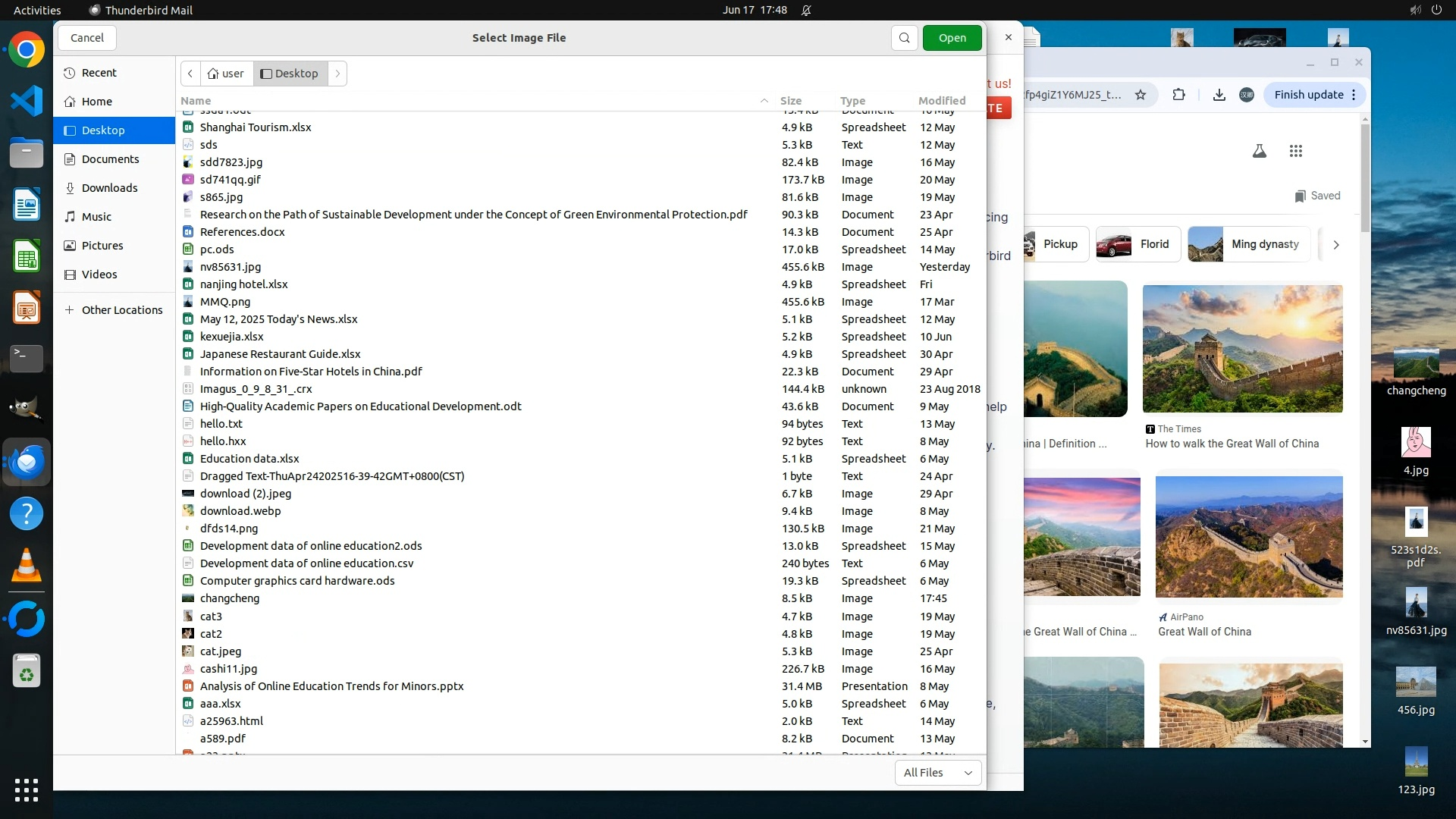The width and height of the screenshot is (1456, 819).
Task: Open Other Locations in sidebar
Action: click(x=121, y=310)
